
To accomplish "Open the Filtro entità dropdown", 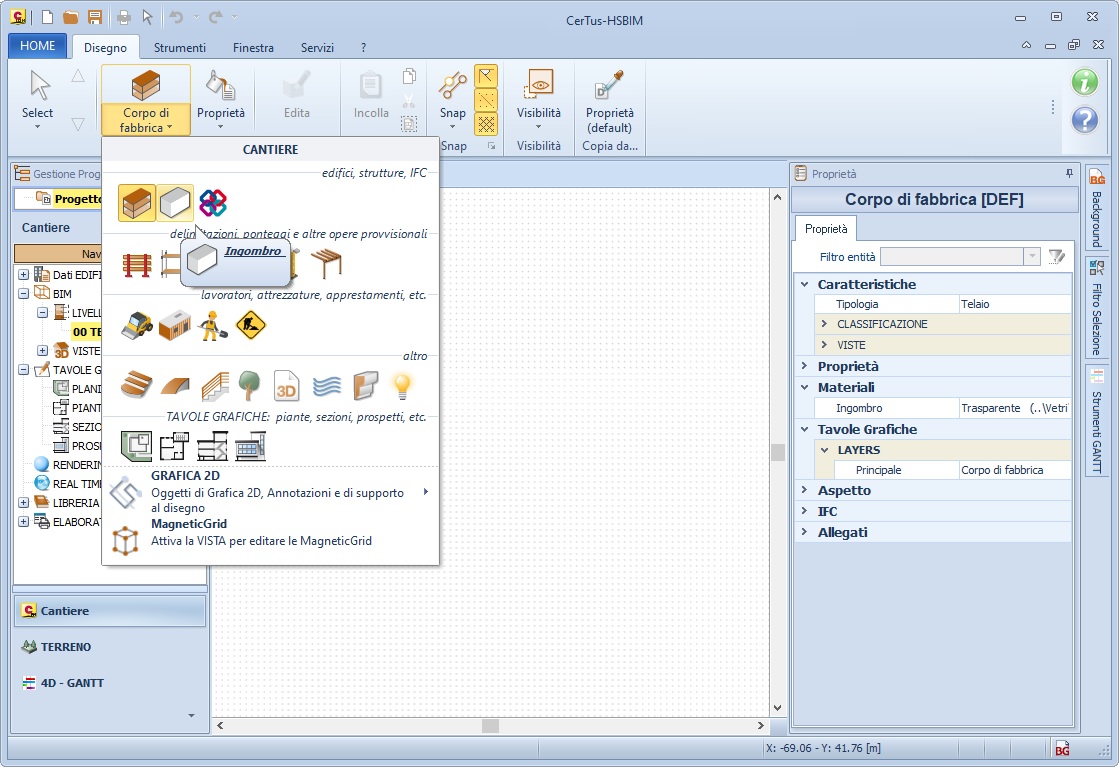I will pyautogui.click(x=1031, y=257).
